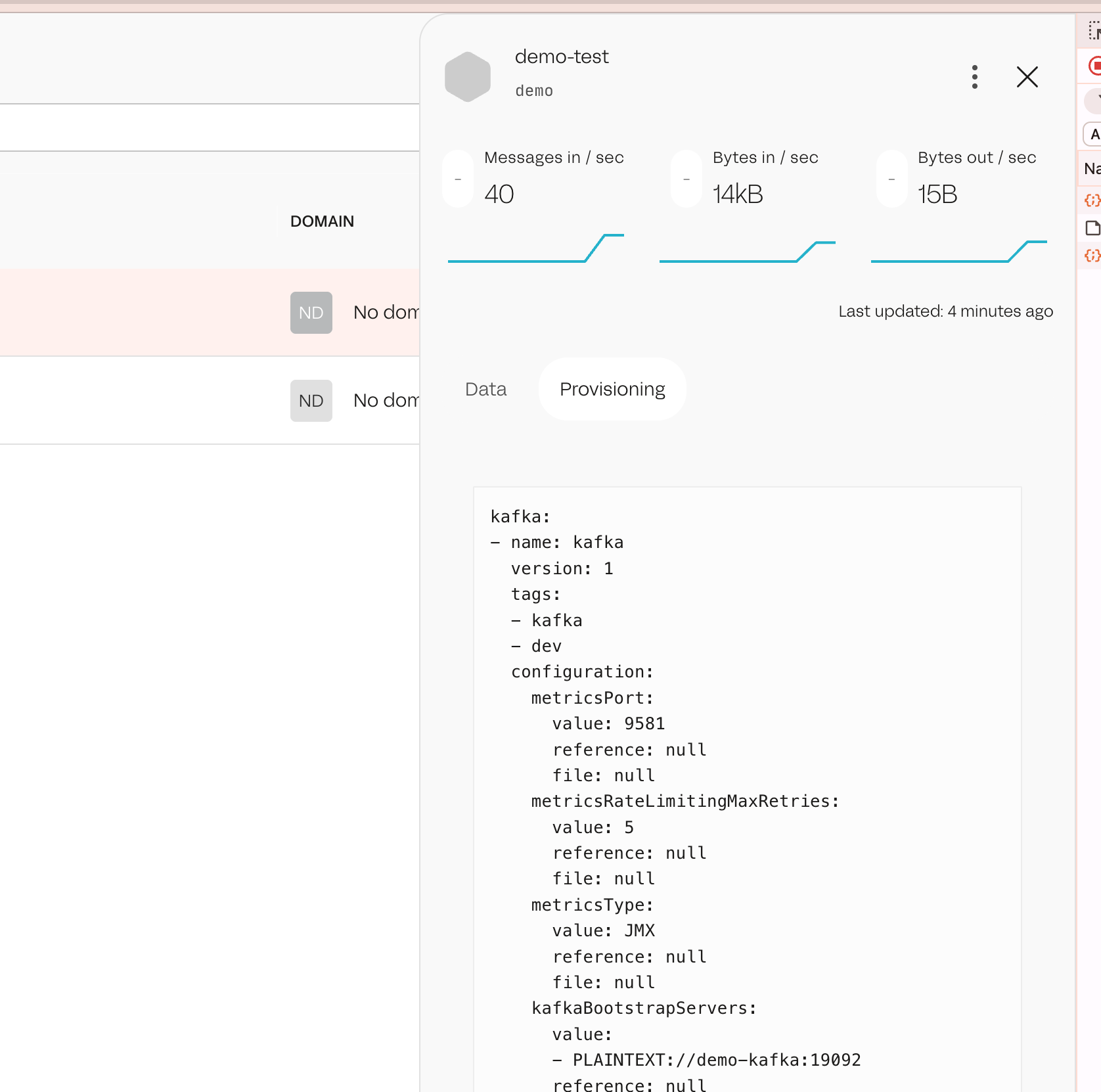
Task: Select the DevTools inspect element icon
Action: (x=1094, y=31)
